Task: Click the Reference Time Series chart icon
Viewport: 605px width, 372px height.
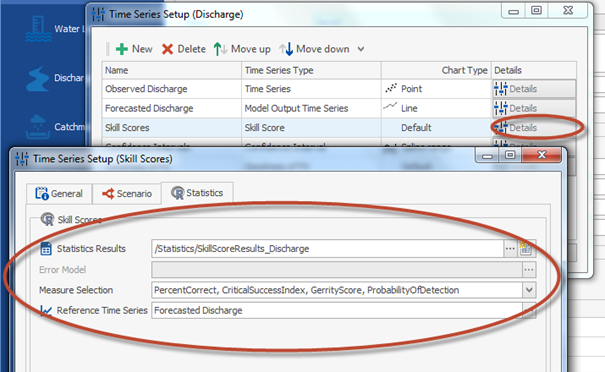Action: tap(46, 310)
